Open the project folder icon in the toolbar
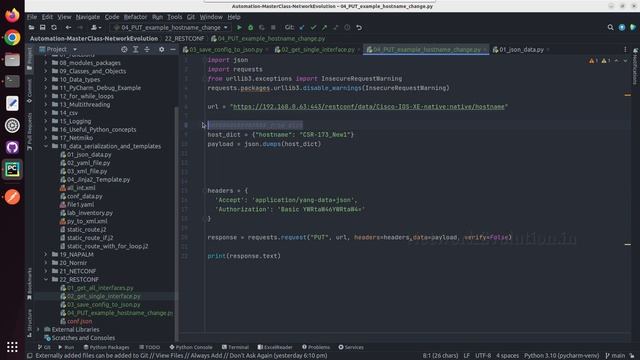This screenshot has height=360, width=640. coord(31,27)
